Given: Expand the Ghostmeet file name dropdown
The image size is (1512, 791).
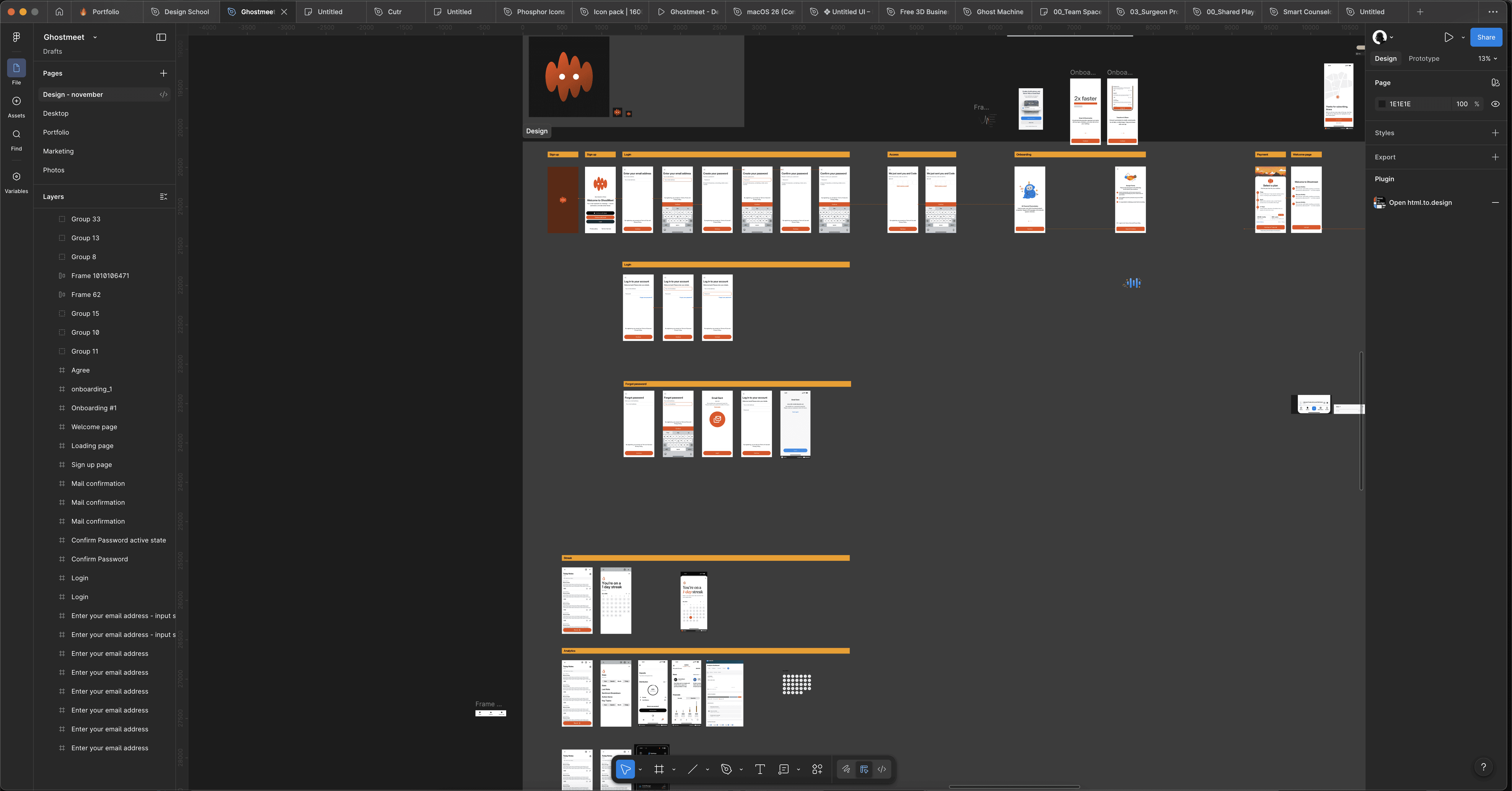Looking at the screenshot, I should click(95, 37).
